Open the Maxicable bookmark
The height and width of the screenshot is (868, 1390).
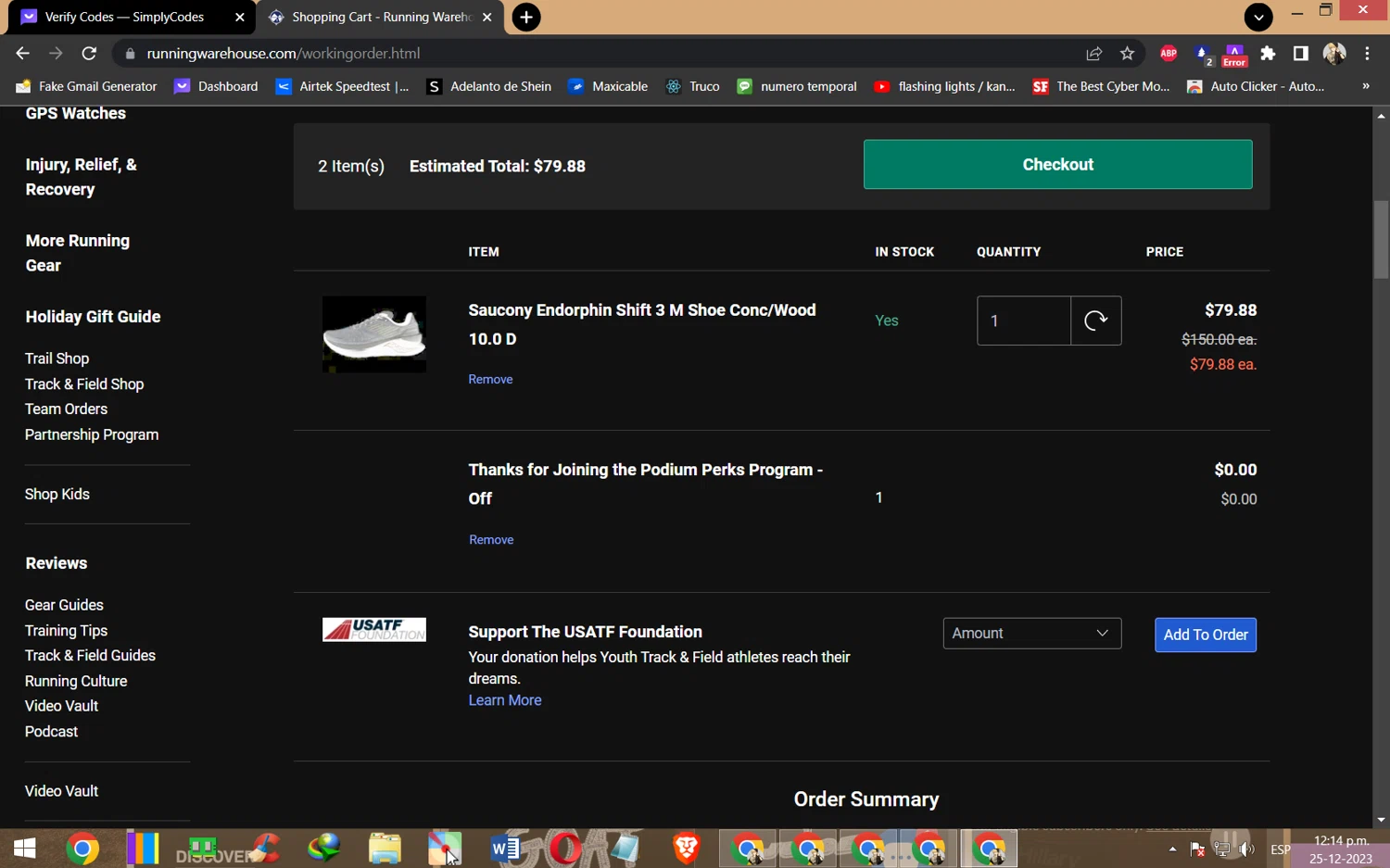(x=608, y=86)
